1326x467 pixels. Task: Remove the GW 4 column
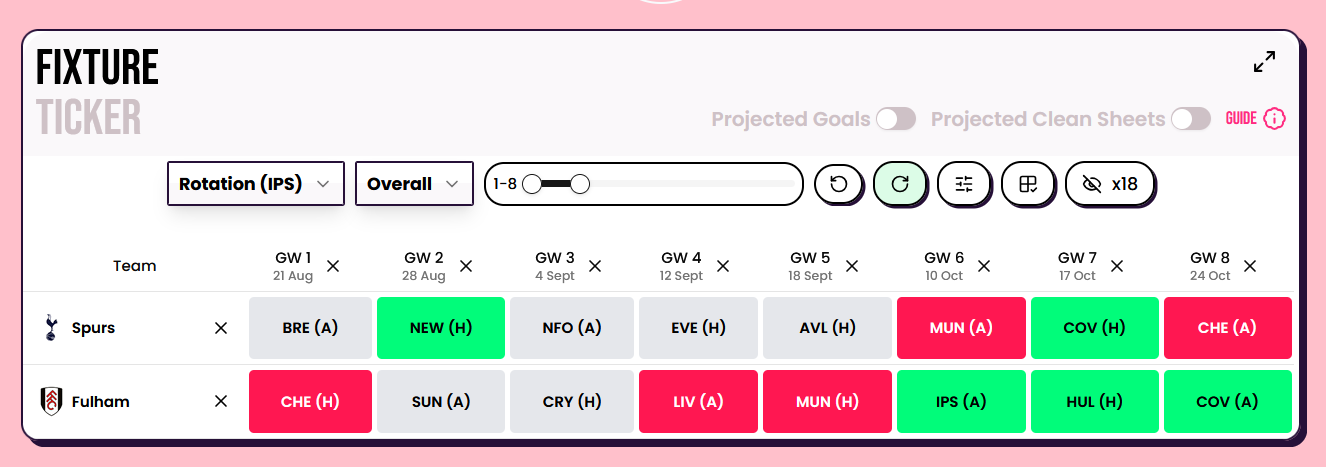pyautogui.click(x=723, y=266)
